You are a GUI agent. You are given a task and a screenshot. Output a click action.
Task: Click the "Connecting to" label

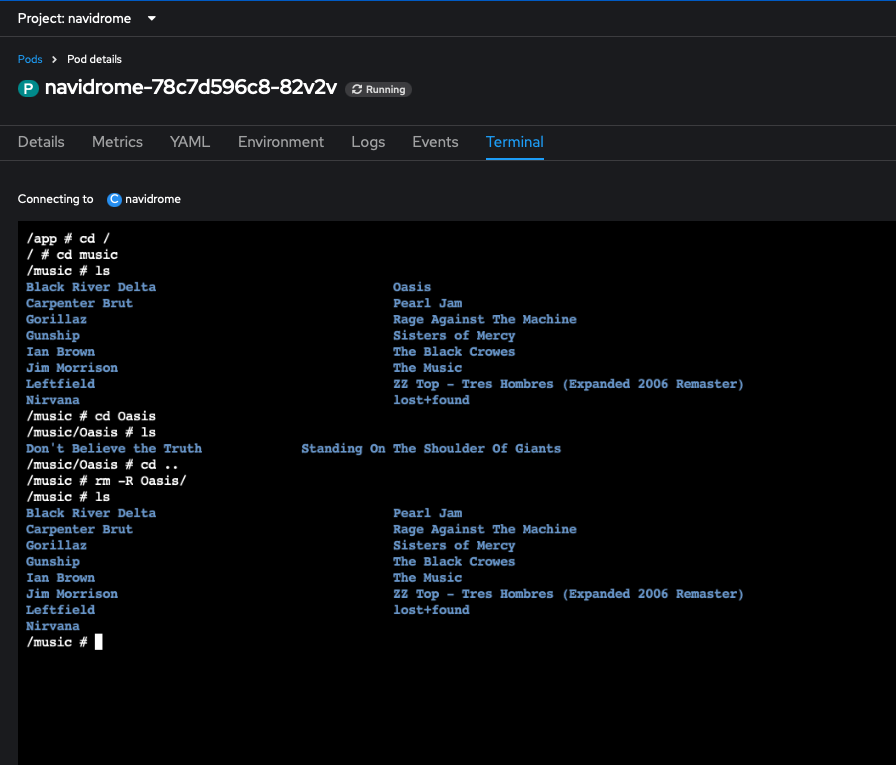(x=55, y=199)
